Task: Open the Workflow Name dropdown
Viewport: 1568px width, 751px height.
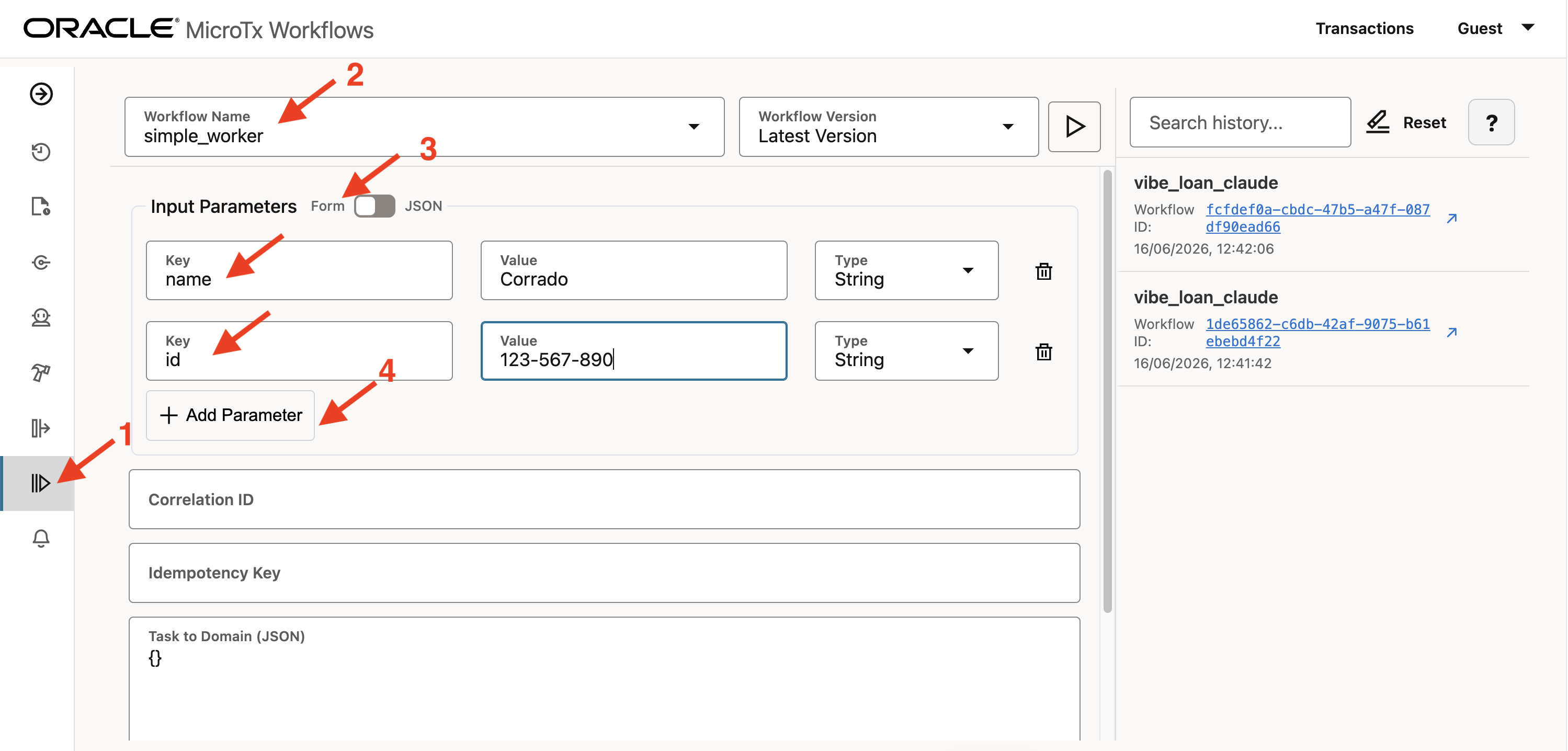Action: tap(424, 127)
